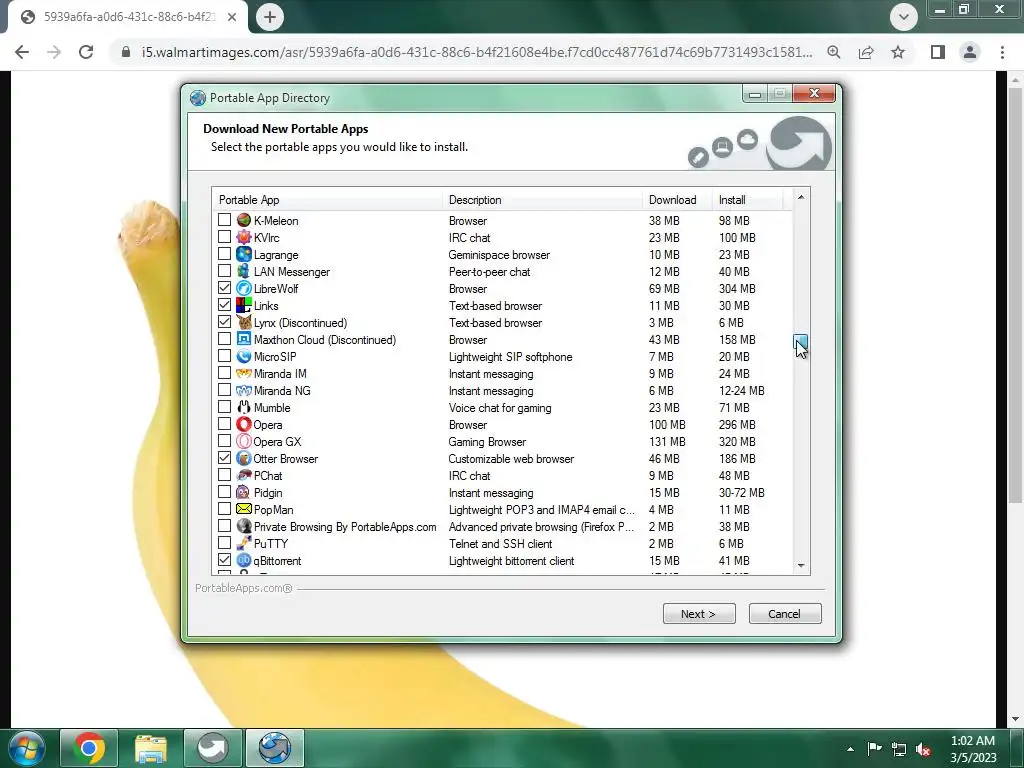Click the Action Center flag icon

coord(874,749)
